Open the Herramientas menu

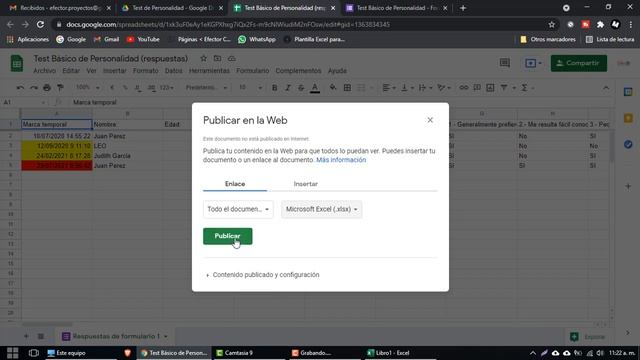point(209,71)
